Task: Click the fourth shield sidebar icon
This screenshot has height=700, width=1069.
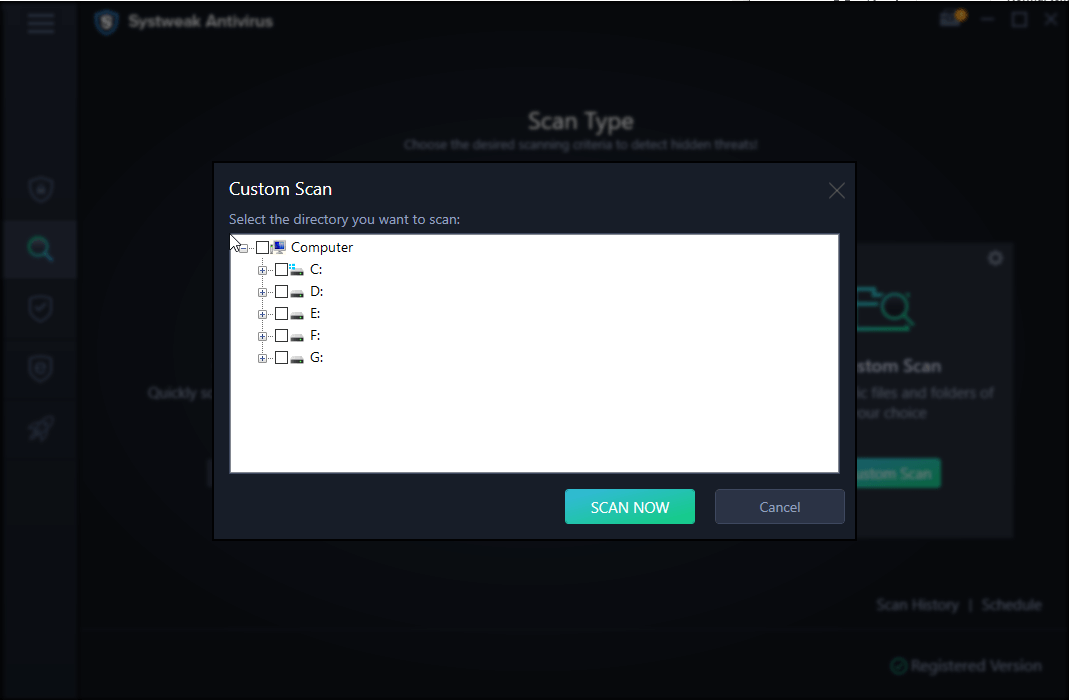Action: click(x=40, y=369)
